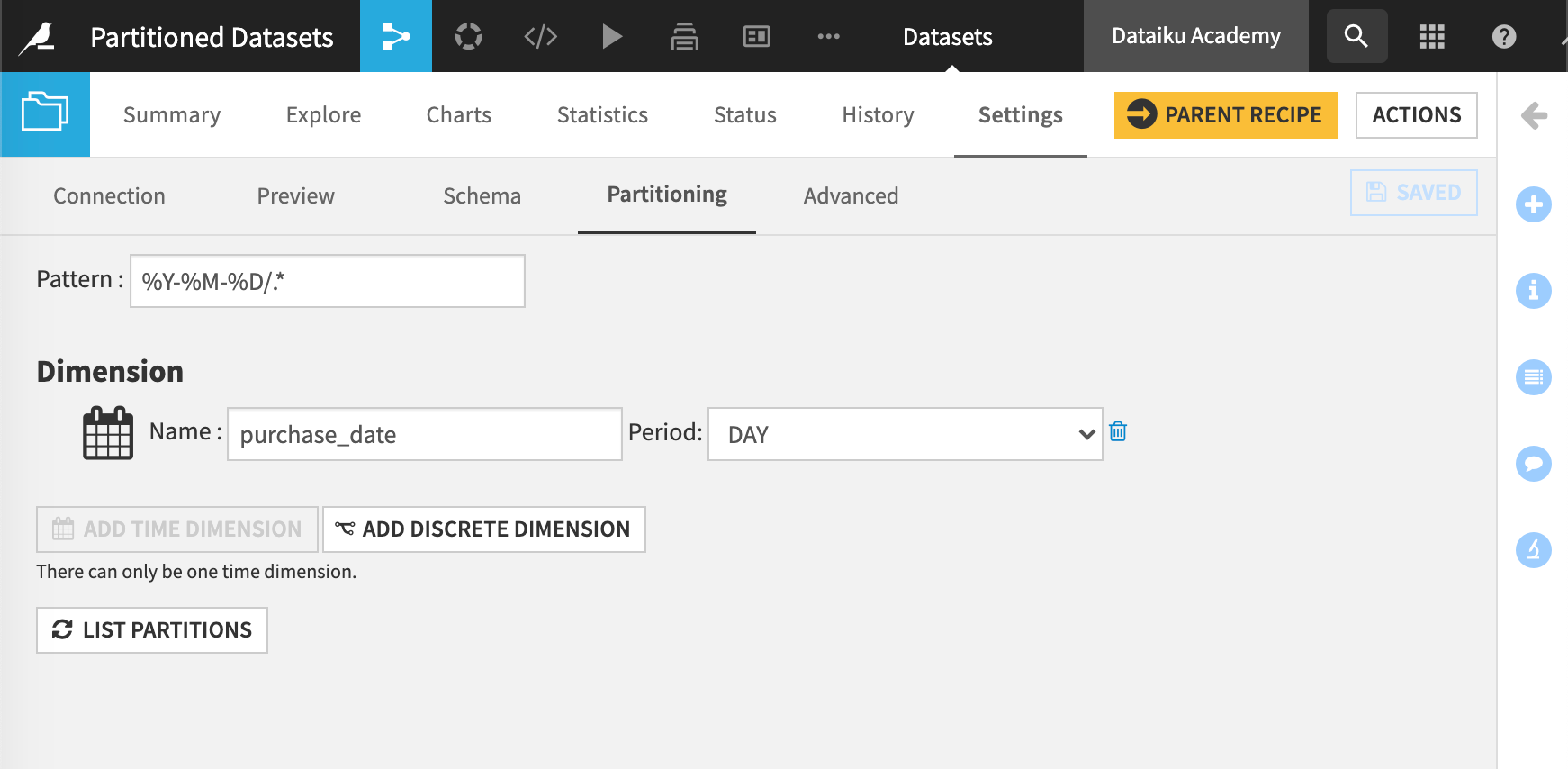The image size is (1568, 769).
Task: Expand the more options ellipsis menu
Action: (828, 36)
